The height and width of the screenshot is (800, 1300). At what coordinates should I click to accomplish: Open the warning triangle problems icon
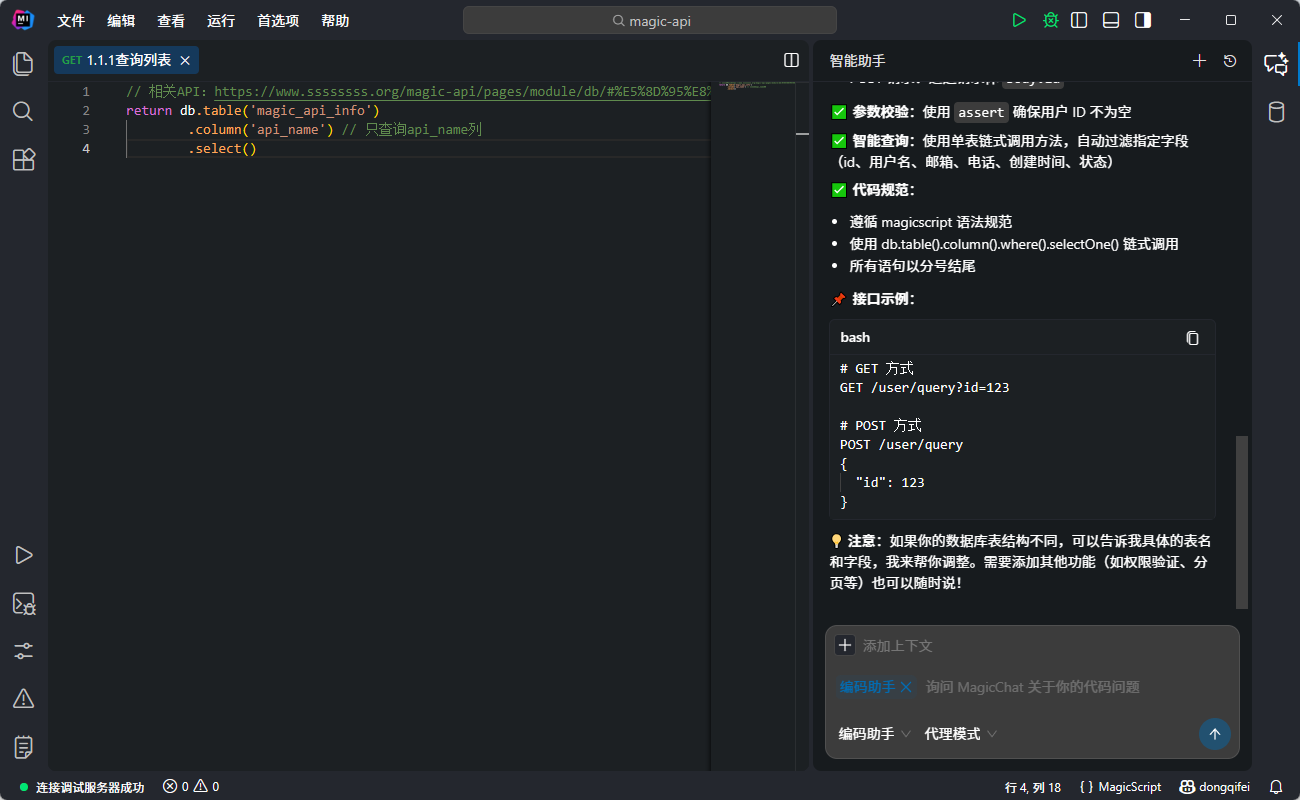point(23,698)
